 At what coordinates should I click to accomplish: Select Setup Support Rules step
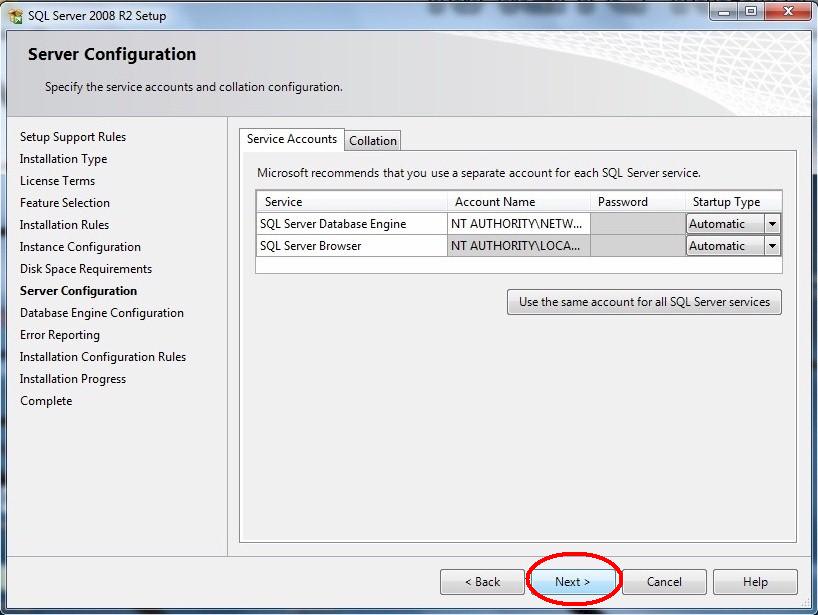click(x=73, y=137)
